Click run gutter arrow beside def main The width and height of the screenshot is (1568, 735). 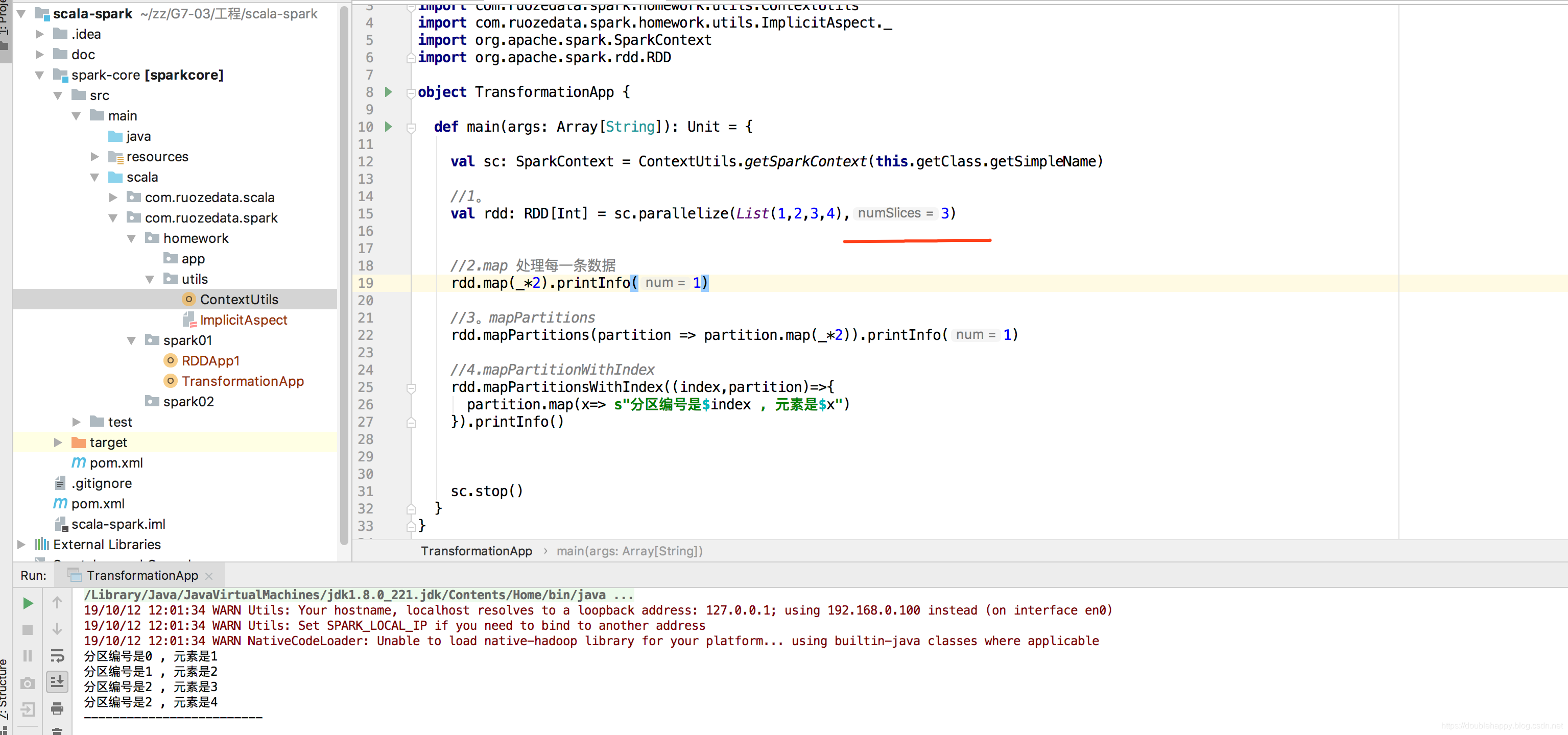coord(388,127)
